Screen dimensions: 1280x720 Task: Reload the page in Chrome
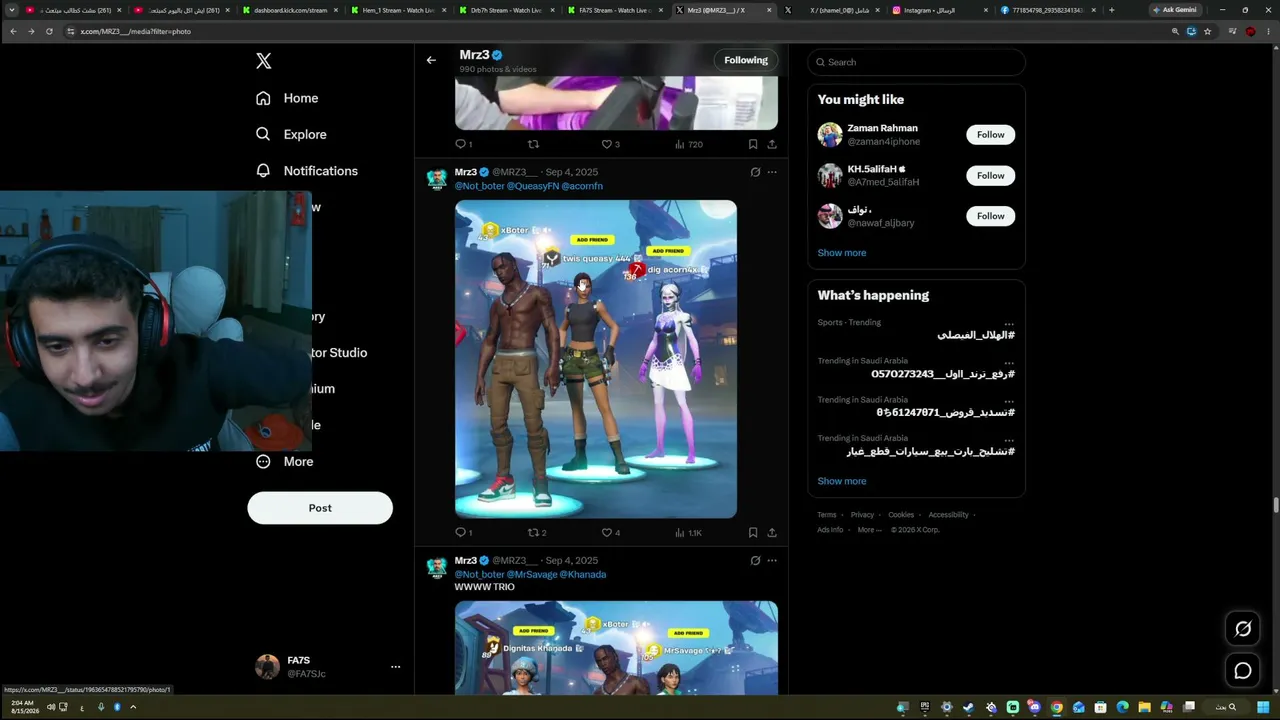(x=49, y=31)
